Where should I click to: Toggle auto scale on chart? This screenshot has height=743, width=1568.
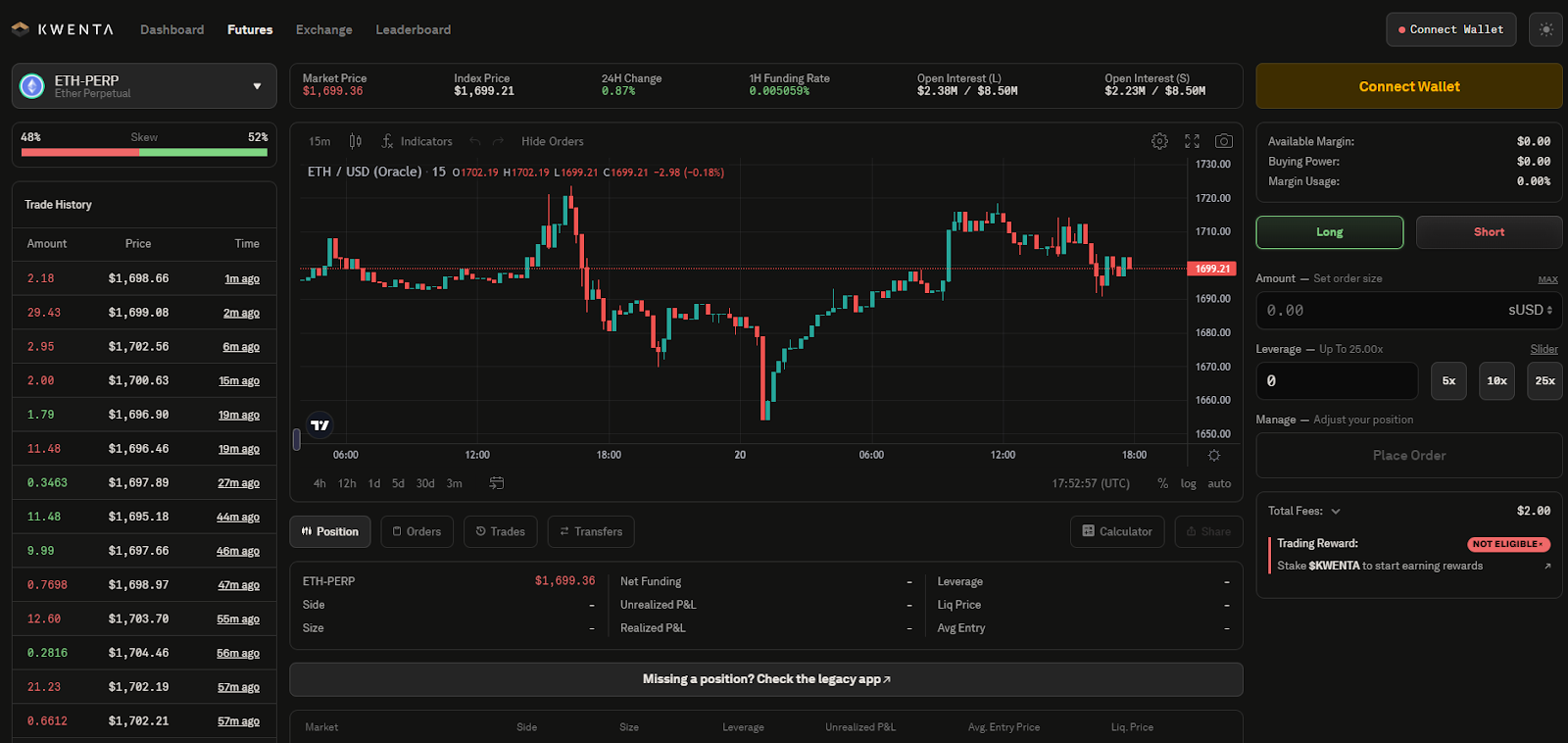point(1219,483)
